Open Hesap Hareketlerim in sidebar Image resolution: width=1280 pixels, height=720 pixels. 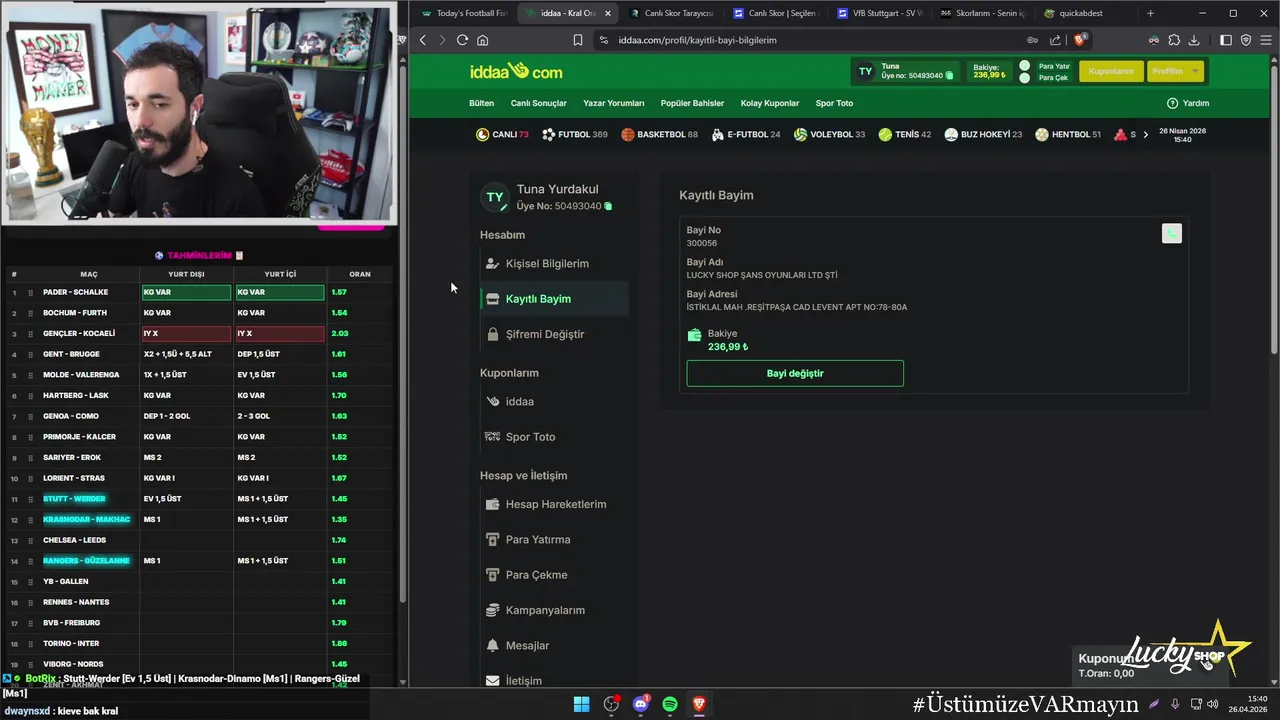pos(554,504)
